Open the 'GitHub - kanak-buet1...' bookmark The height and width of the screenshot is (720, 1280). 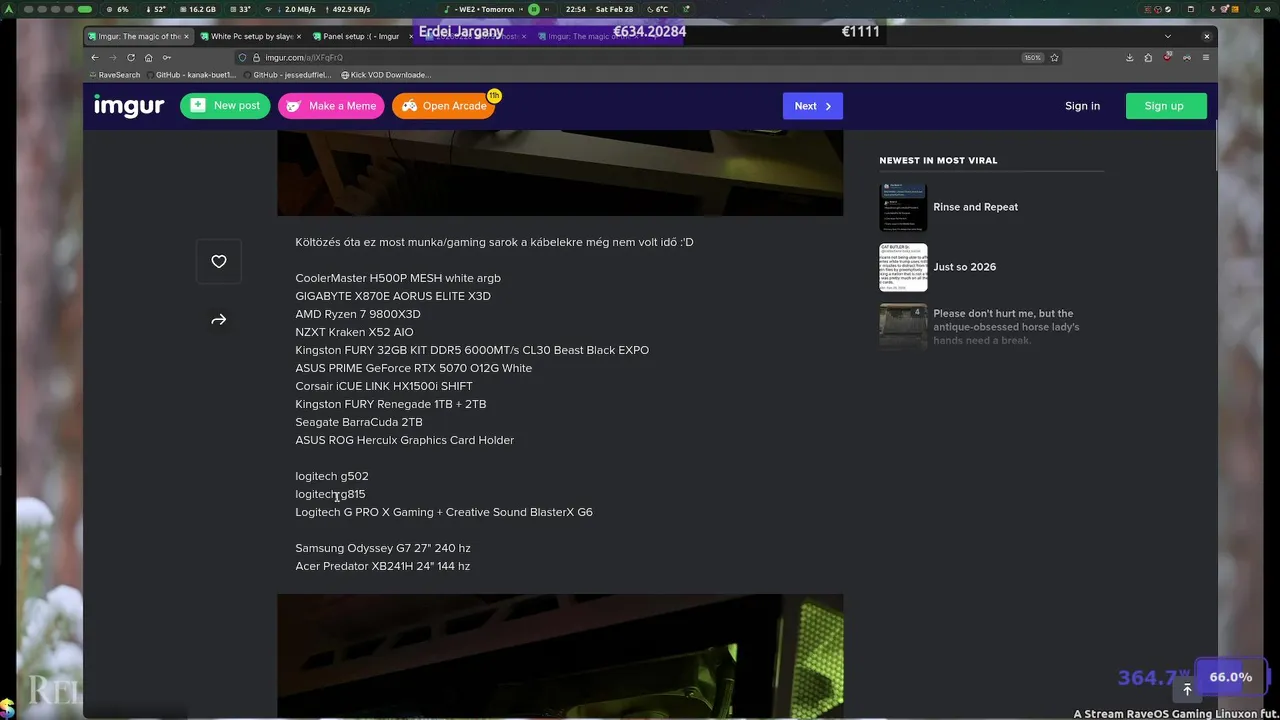(x=191, y=75)
